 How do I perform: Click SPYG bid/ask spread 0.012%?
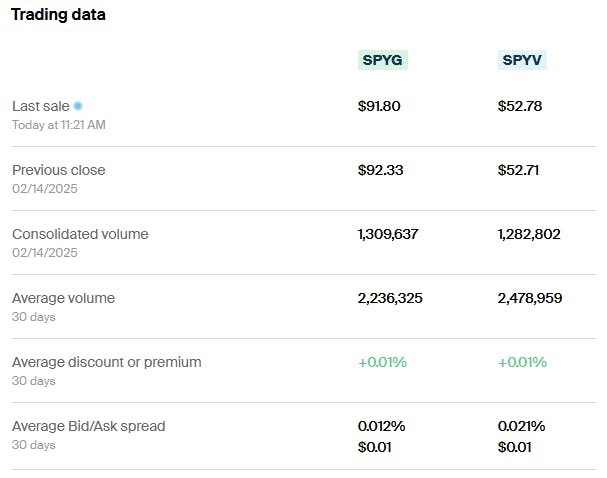(x=381, y=426)
